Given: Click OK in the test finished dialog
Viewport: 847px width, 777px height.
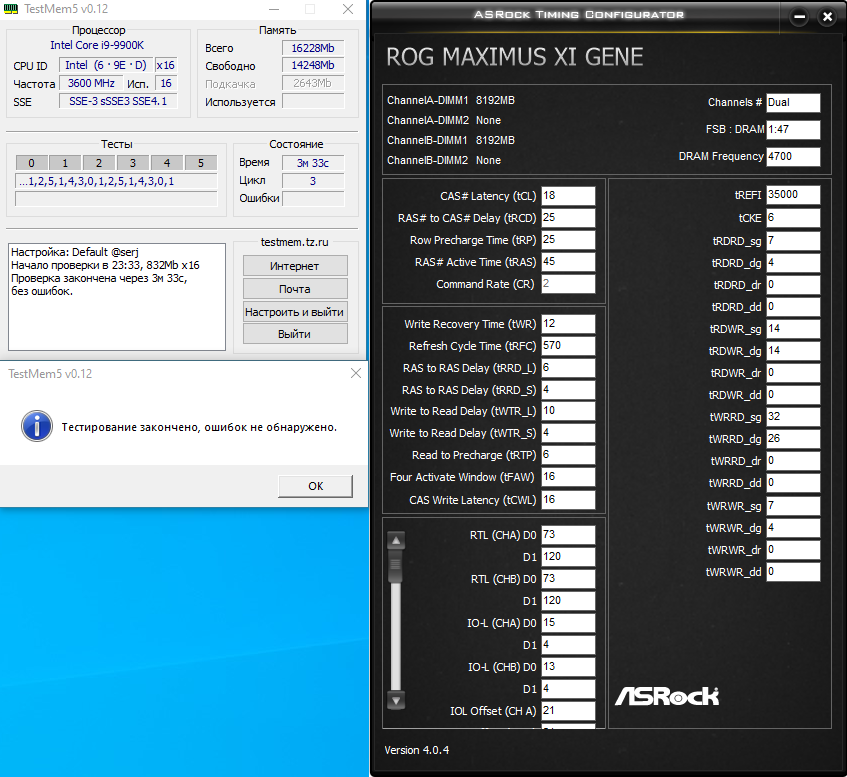Looking at the screenshot, I should 315,486.
